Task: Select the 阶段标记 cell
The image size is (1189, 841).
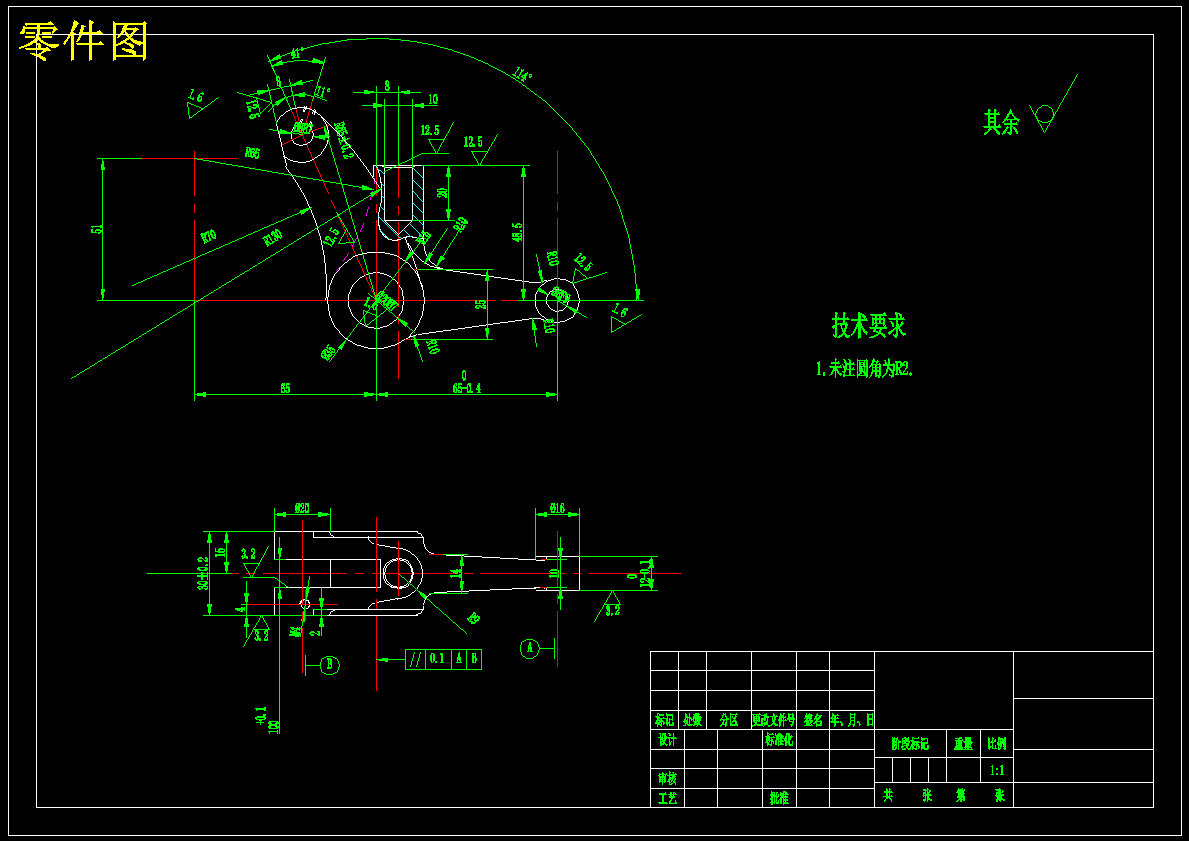Action: click(910, 744)
